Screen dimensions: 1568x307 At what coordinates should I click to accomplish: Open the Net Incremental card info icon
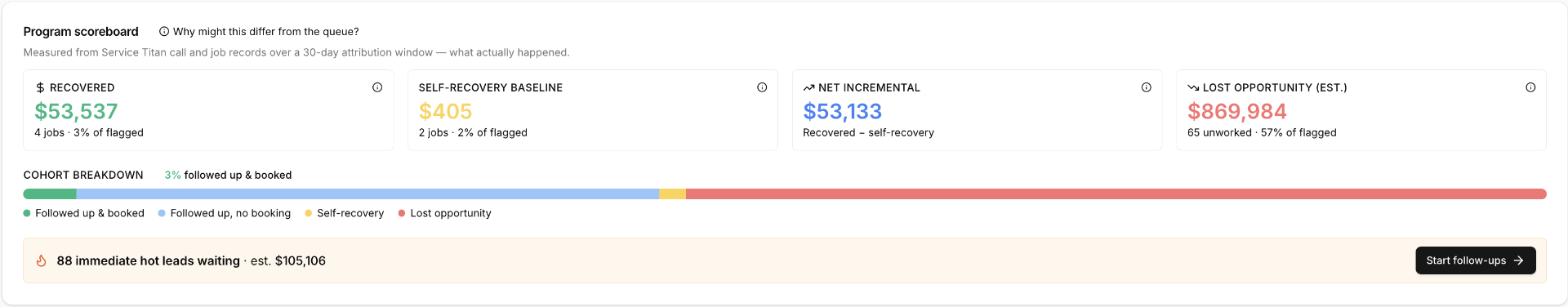tap(1147, 87)
